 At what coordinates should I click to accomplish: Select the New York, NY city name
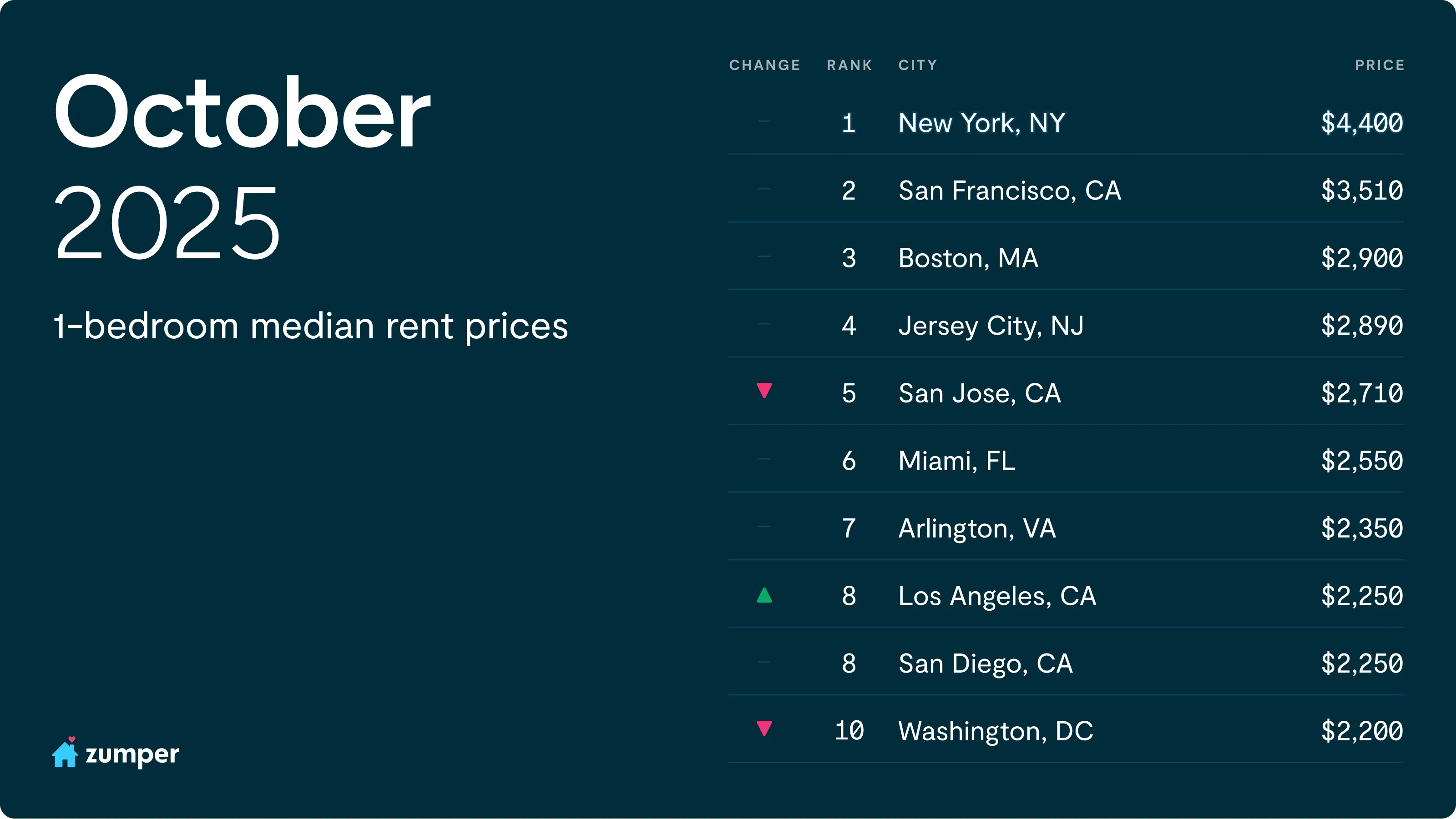tap(982, 123)
